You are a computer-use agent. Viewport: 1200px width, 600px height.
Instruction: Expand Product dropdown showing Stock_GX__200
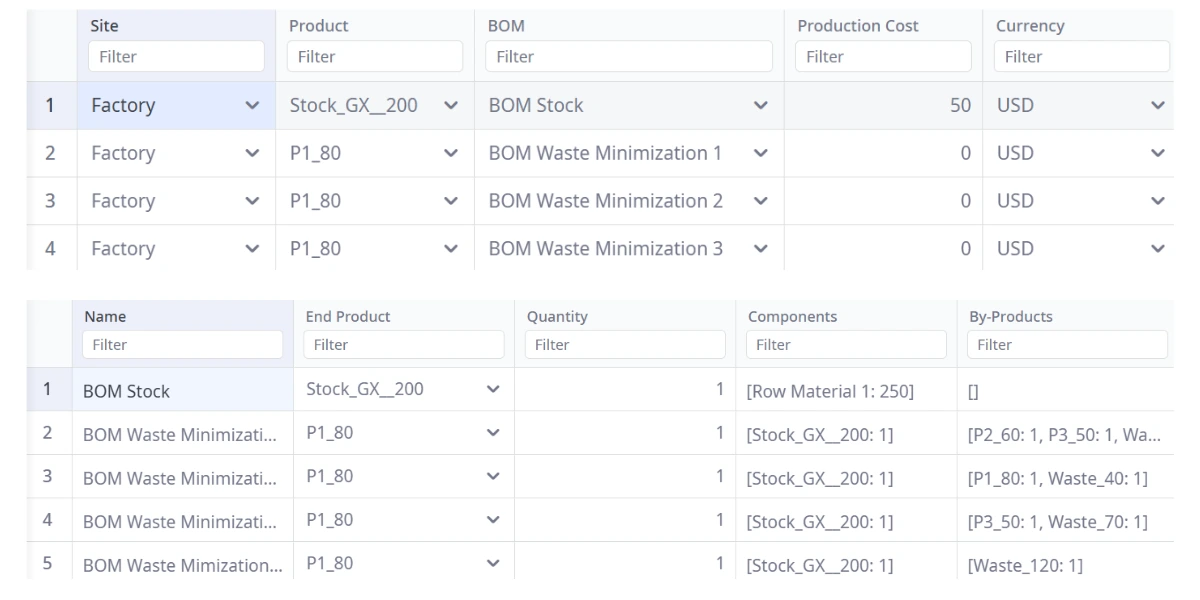tap(451, 105)
